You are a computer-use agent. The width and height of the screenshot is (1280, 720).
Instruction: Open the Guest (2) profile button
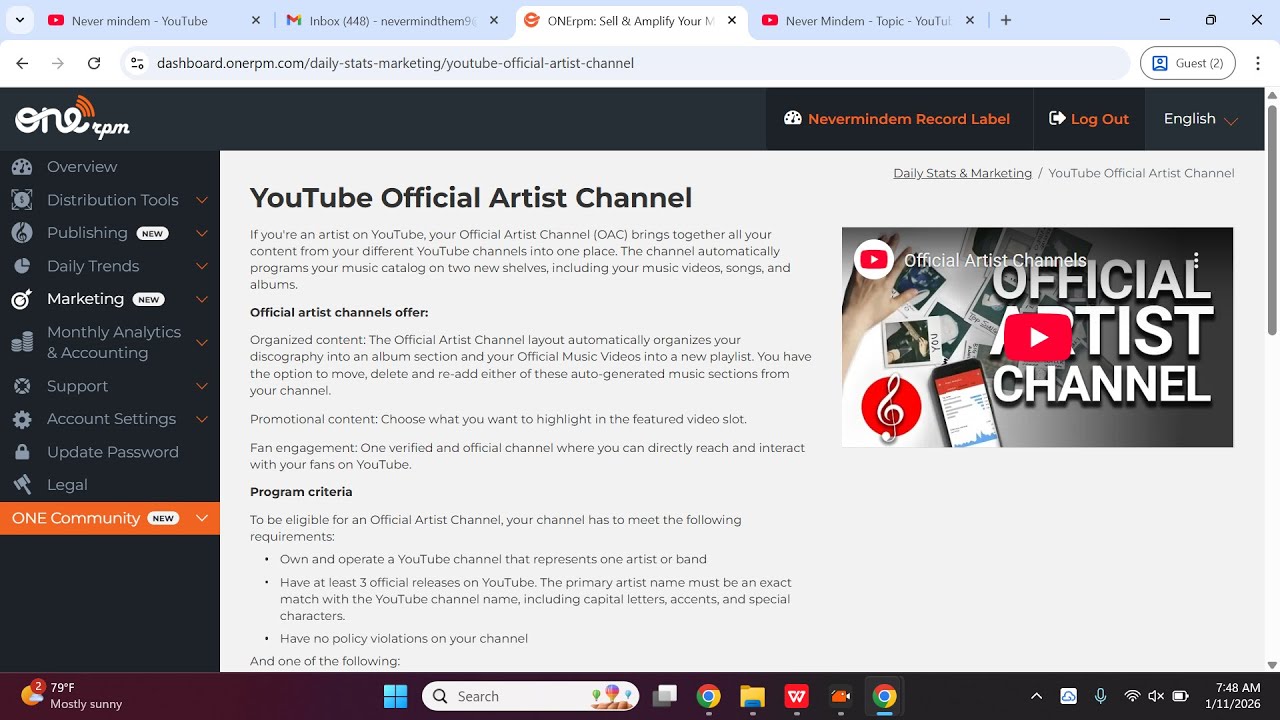point(1188,63)
